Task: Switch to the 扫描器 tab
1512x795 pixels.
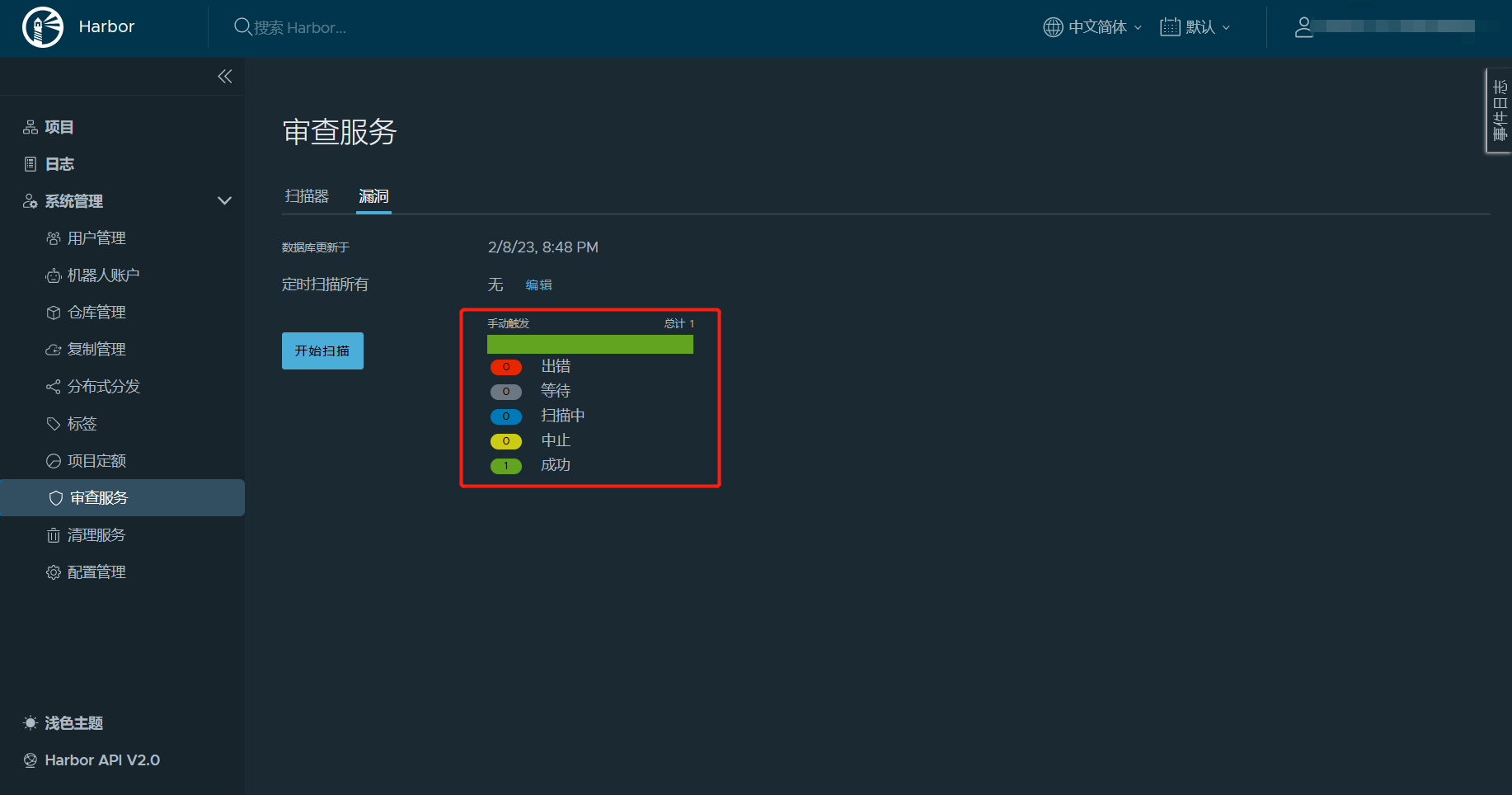Action: (x=307, y=196)
